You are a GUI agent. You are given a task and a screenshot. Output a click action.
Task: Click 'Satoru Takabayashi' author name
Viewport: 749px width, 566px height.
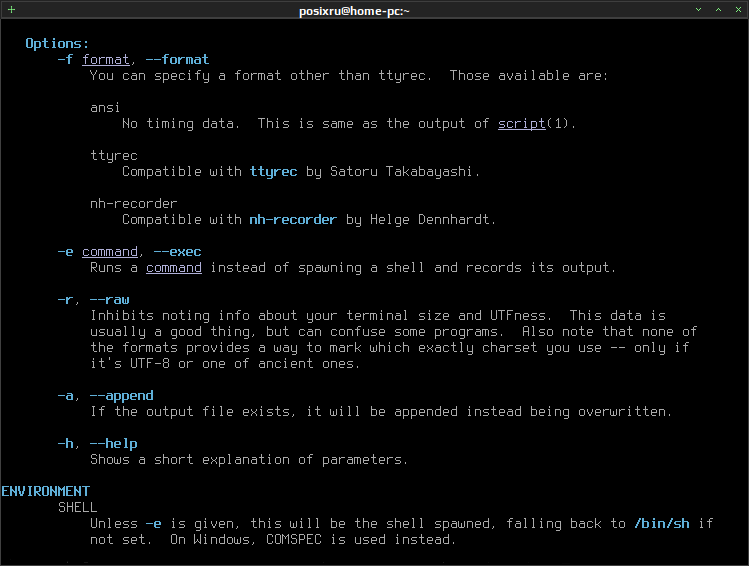401,171
